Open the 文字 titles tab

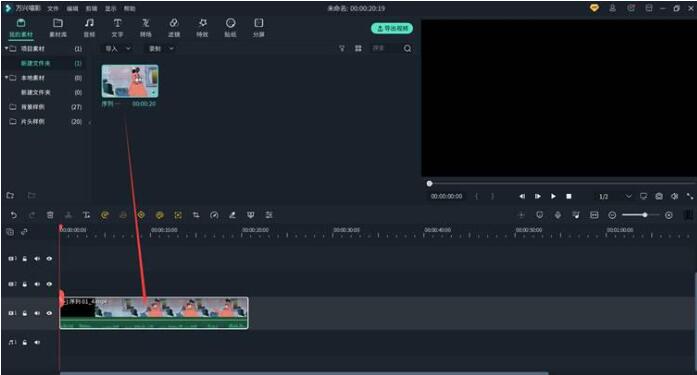pyautogui.click(x=117, y=28)
